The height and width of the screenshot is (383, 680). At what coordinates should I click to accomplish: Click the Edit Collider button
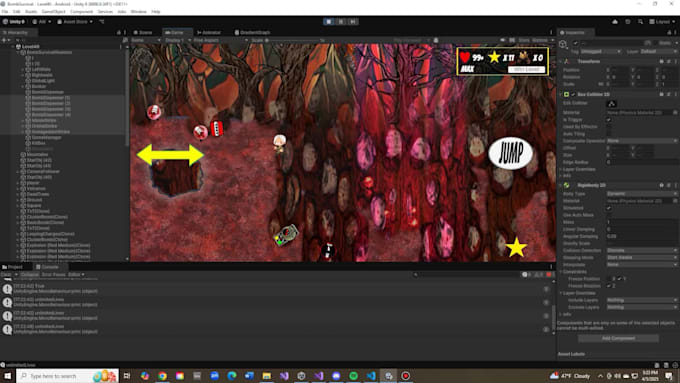(611, 104)
